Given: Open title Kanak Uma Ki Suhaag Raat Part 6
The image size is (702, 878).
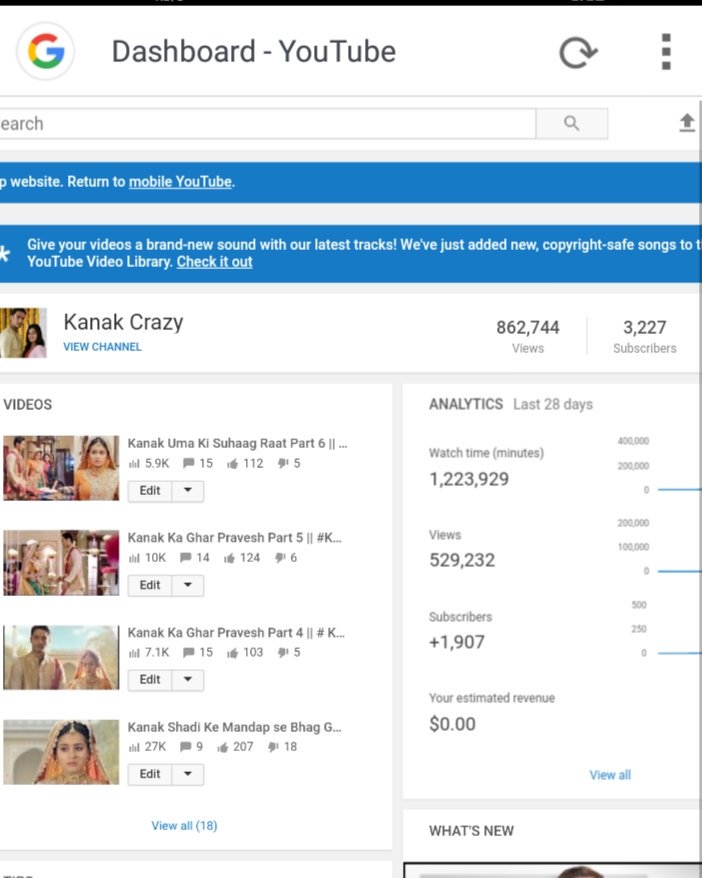Looking at the screenshot, I should 237,443.
